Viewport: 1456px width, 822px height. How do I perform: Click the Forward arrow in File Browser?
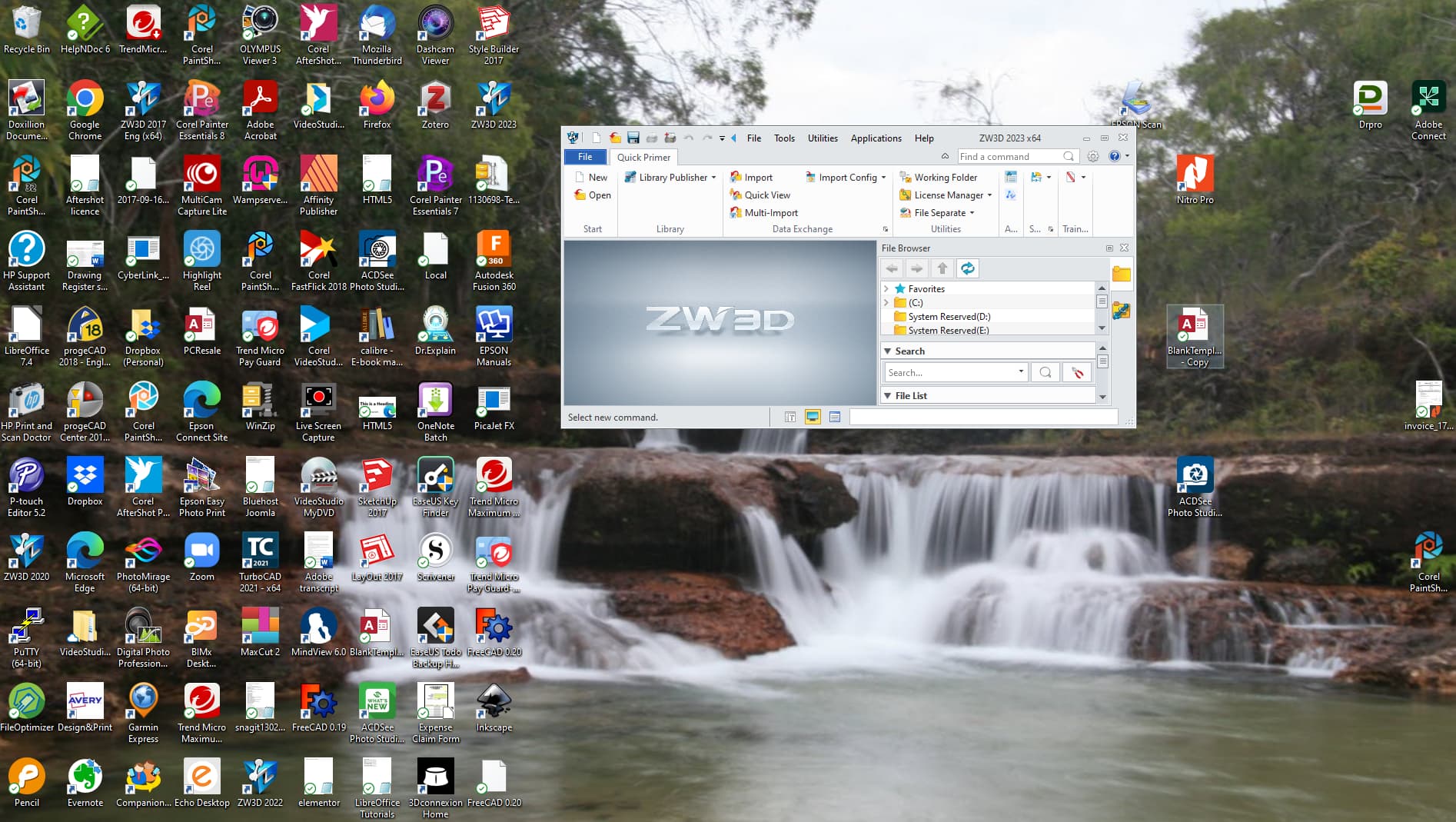point(917,268)
